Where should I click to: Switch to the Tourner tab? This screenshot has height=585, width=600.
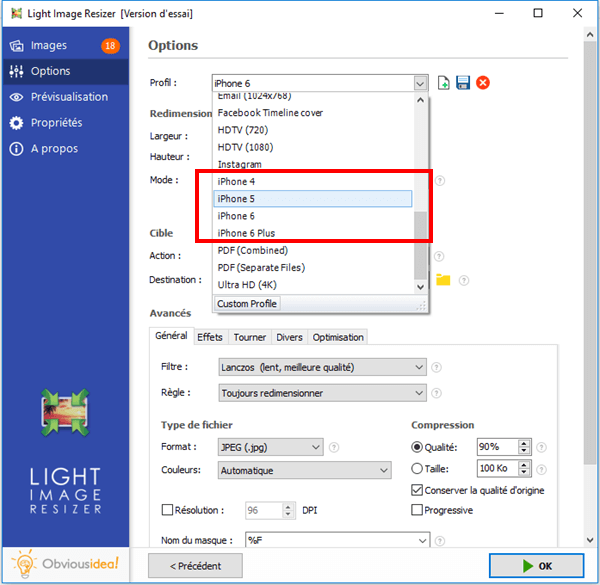(x=250, y=337)
